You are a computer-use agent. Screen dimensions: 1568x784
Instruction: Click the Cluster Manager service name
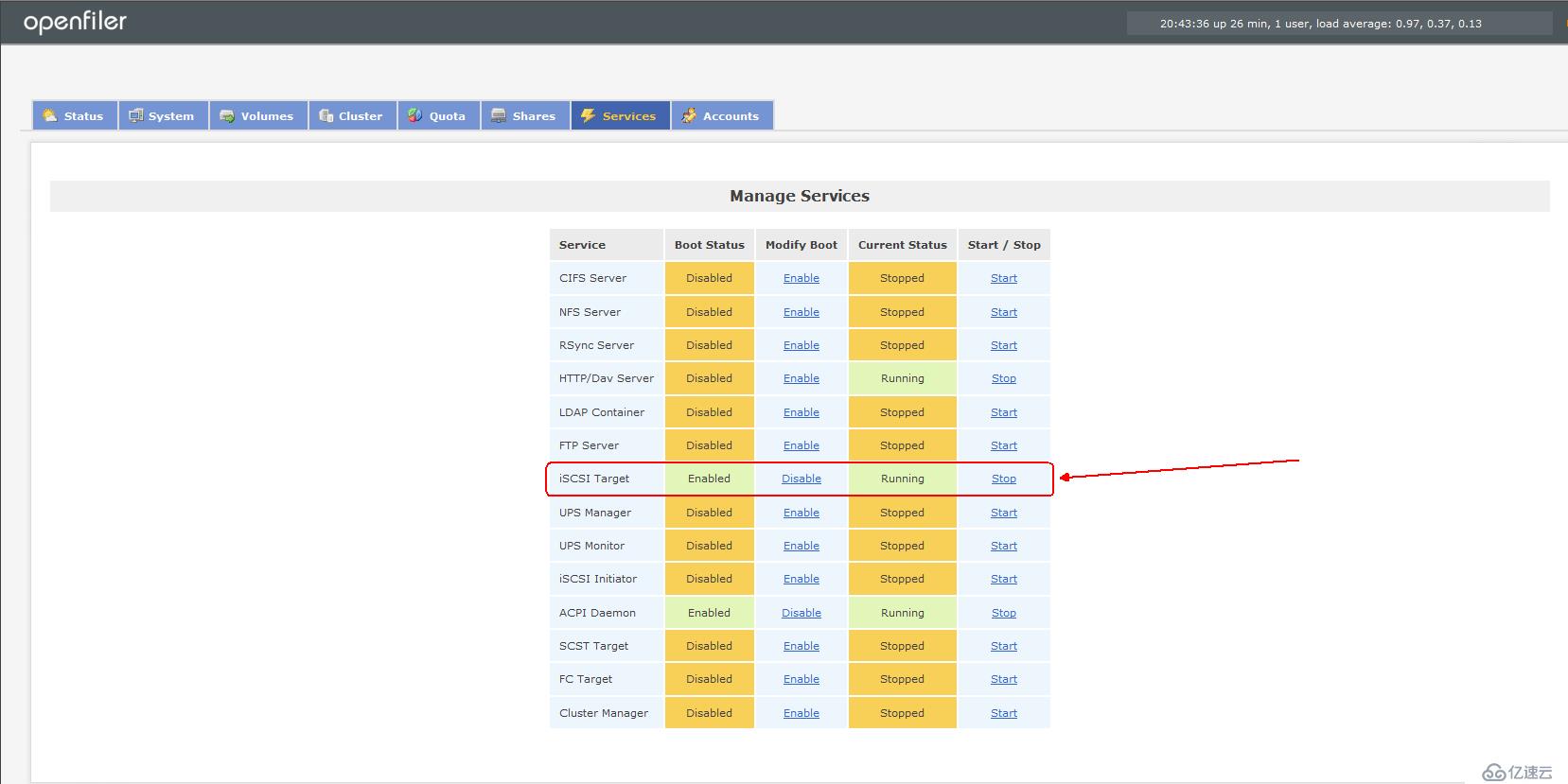click(x=604, y=713)
